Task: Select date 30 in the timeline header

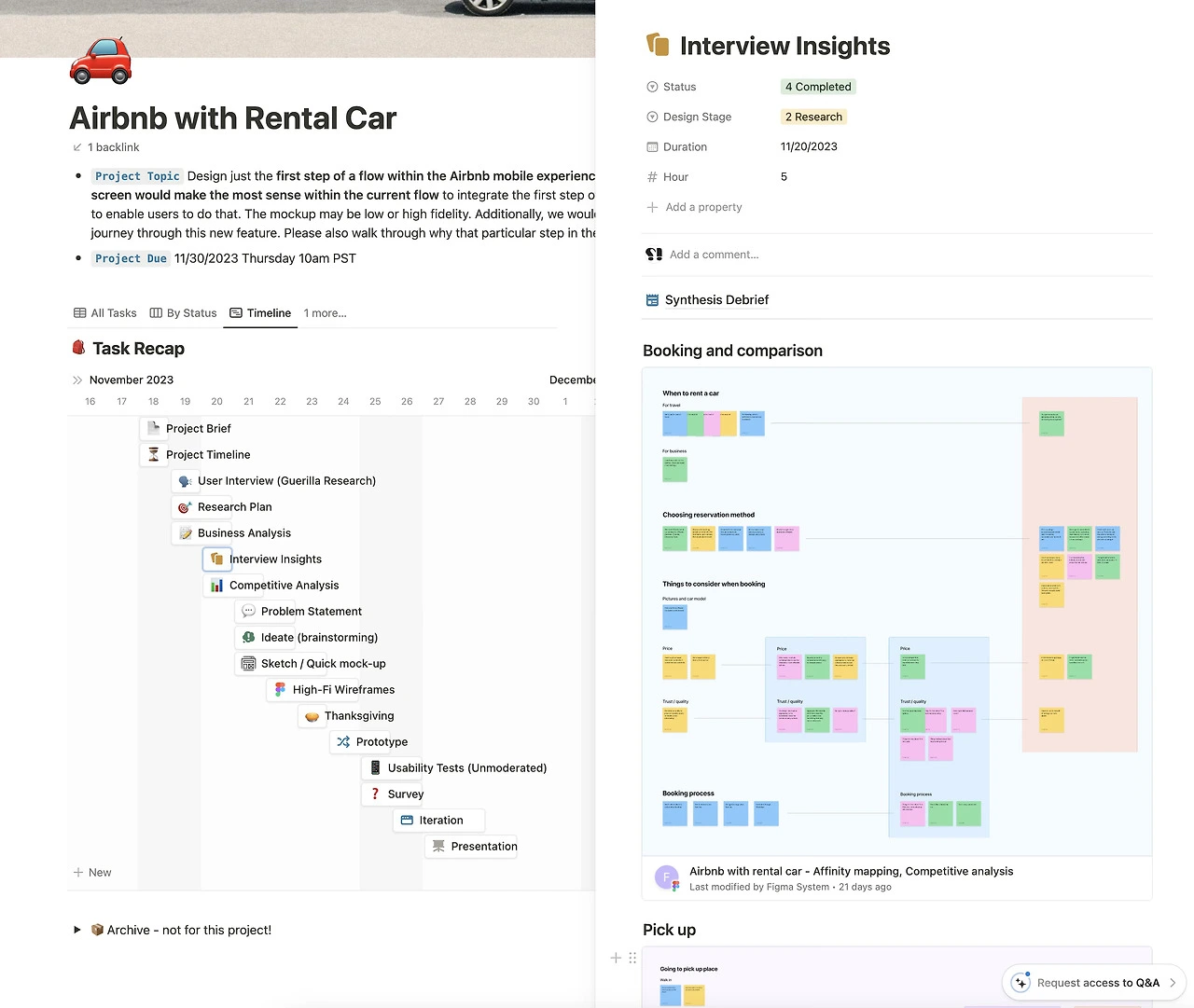Action: (534, 402)
